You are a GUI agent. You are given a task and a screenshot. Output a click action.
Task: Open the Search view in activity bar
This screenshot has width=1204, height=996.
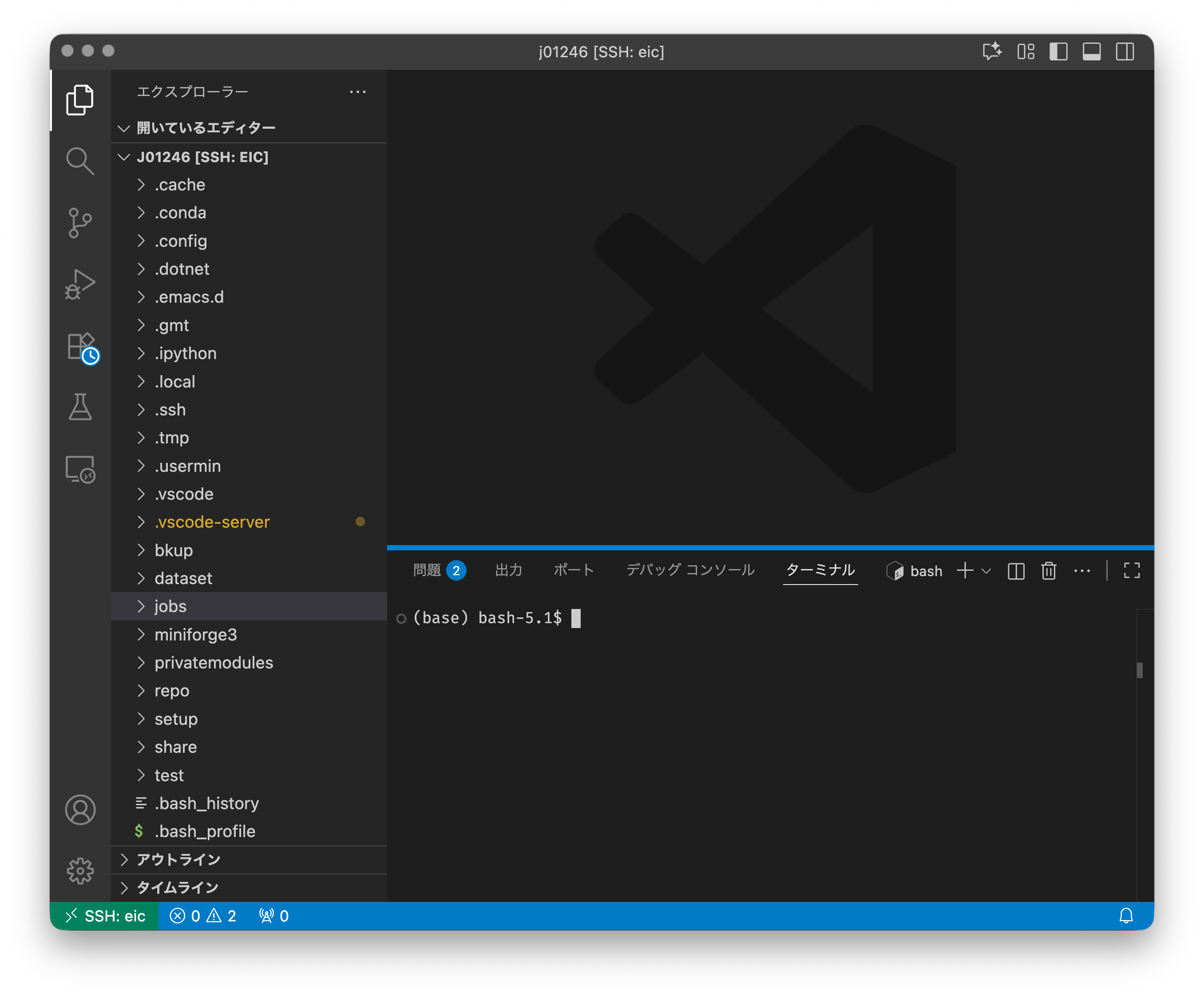click(80, 161)
